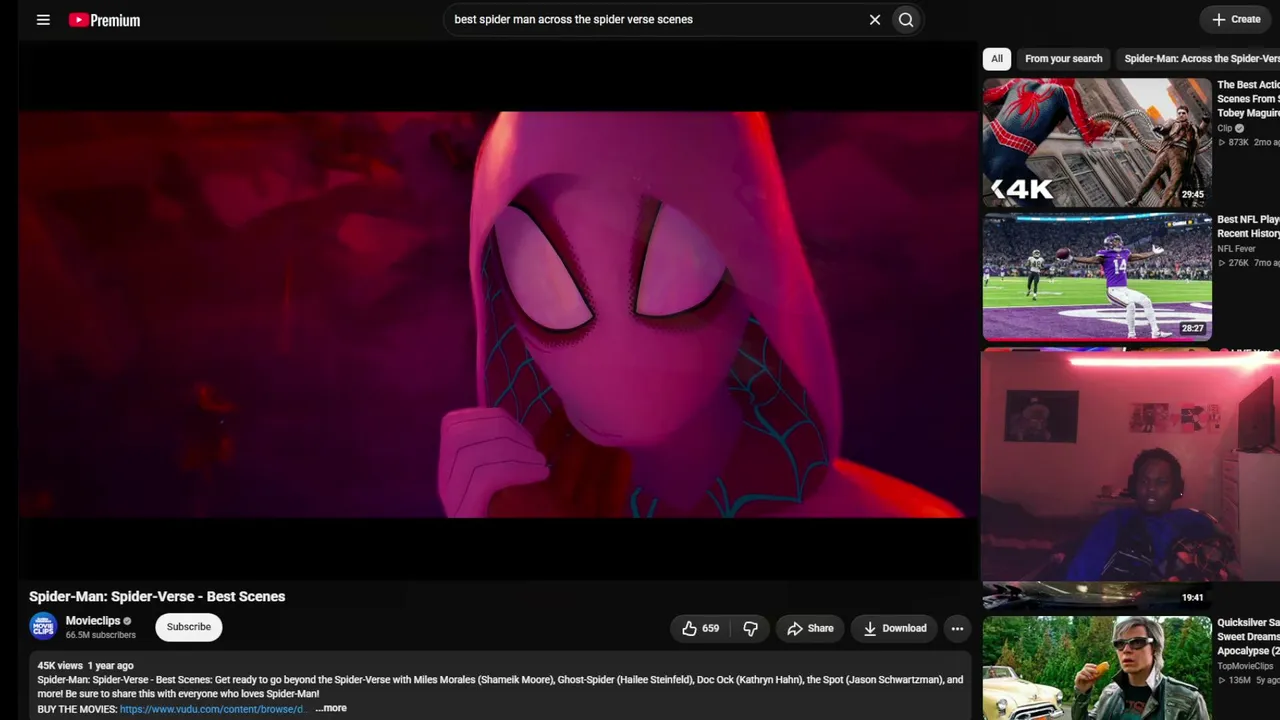1280x720 pixels.
Task: Click the Quicksilver Sweet Dreams Apocalypse title
Action: pos(1248,637)
